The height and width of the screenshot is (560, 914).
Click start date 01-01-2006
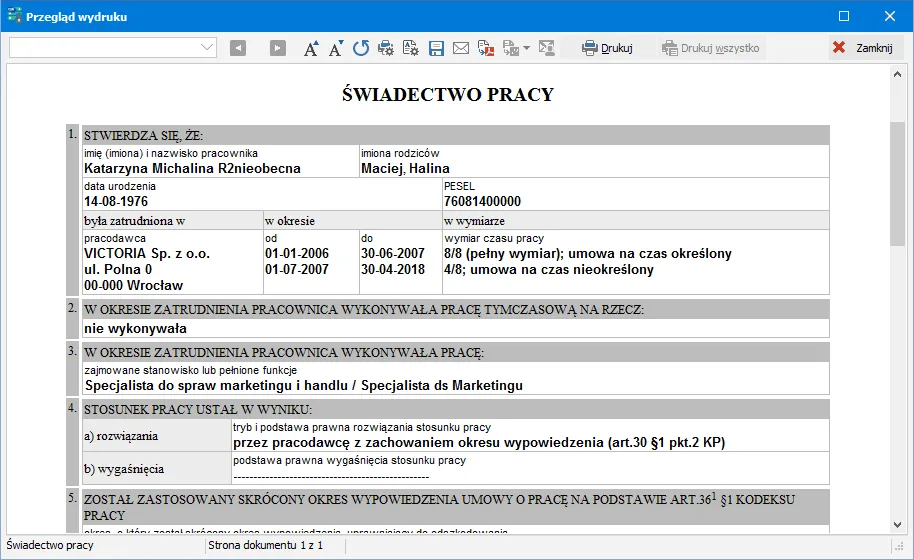[297, 253]
